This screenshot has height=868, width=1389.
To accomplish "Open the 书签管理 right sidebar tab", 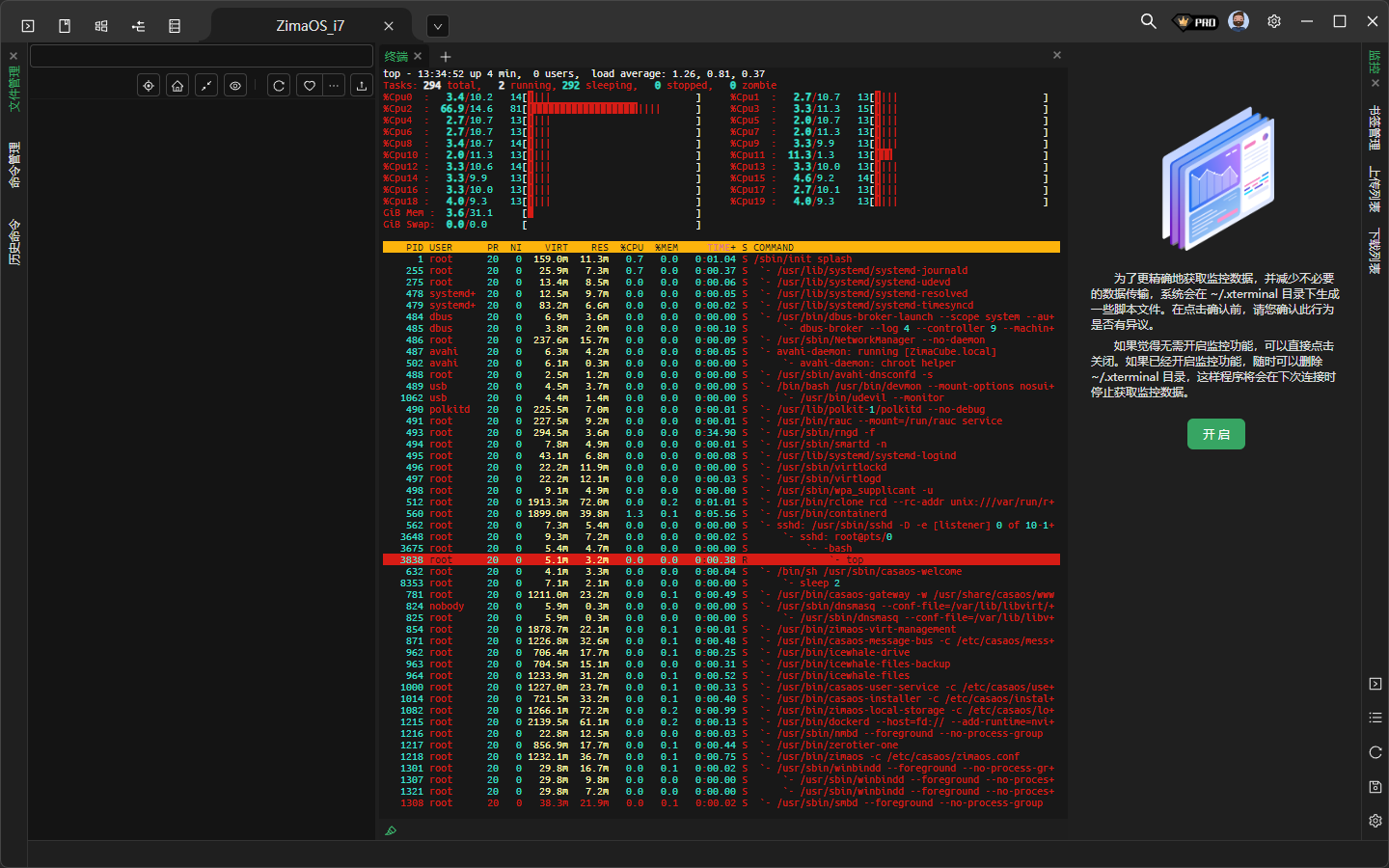I will [1375, 128].
